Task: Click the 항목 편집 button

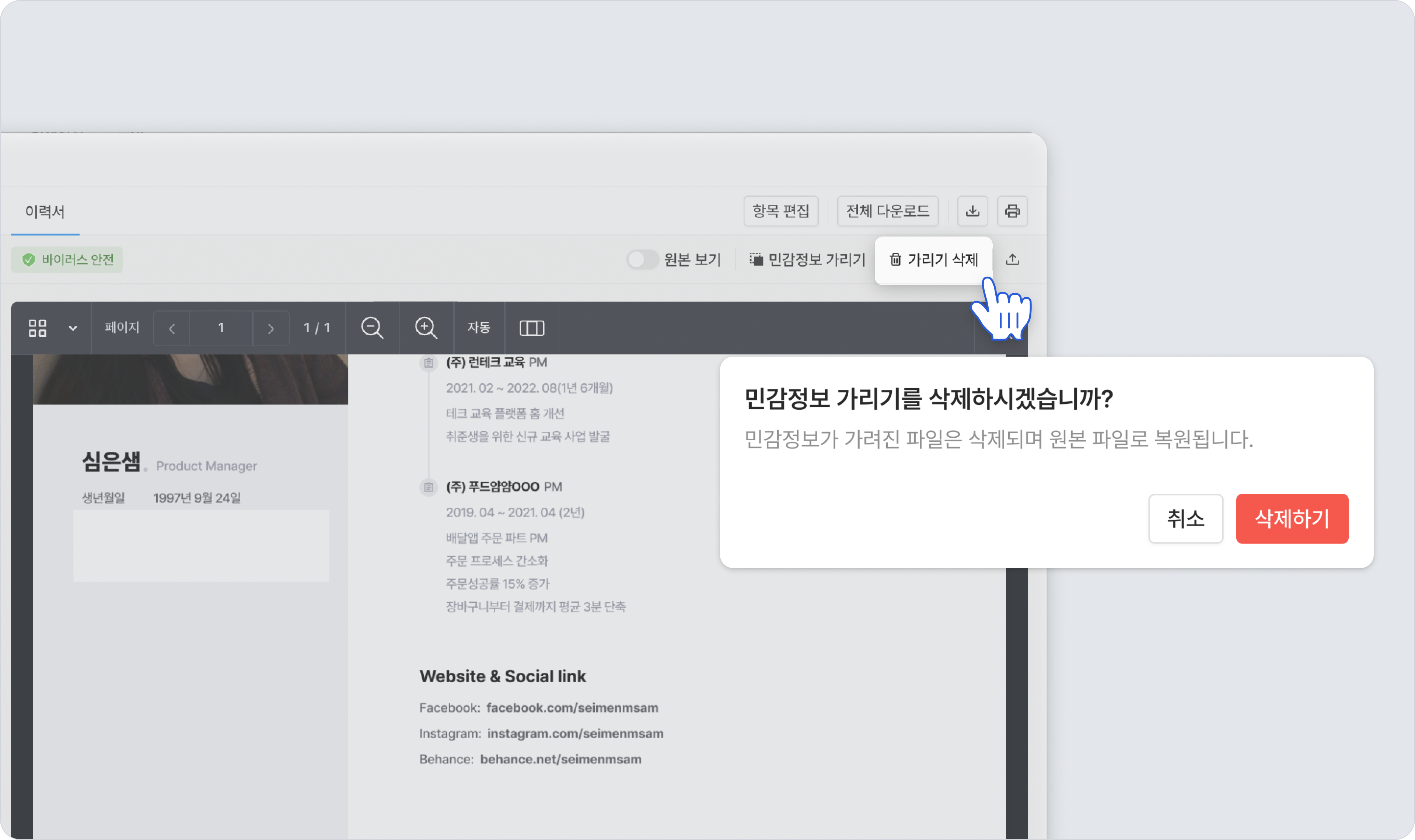Action: coord(780,211)
